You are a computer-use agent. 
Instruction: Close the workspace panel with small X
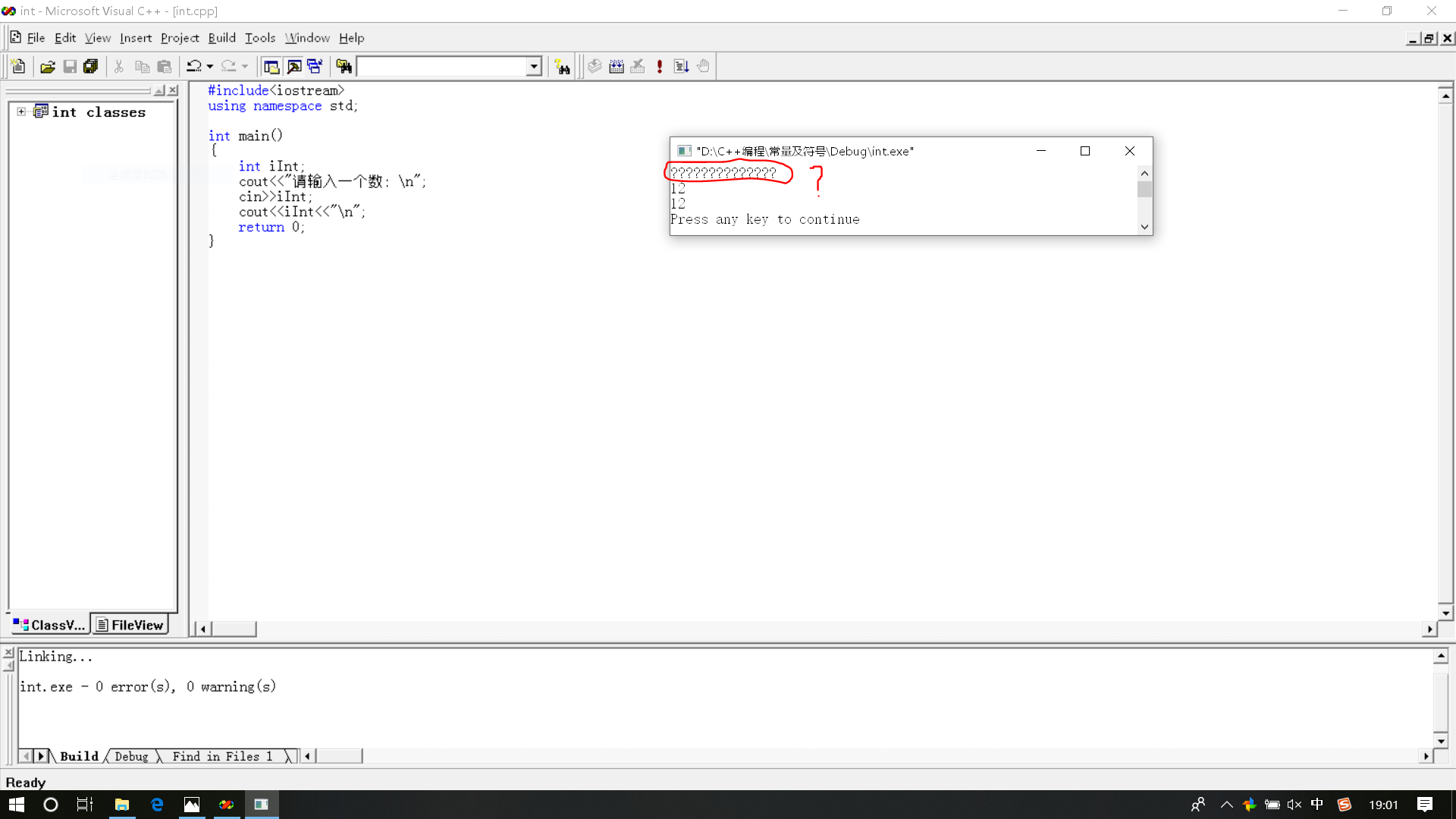[173, 90]
